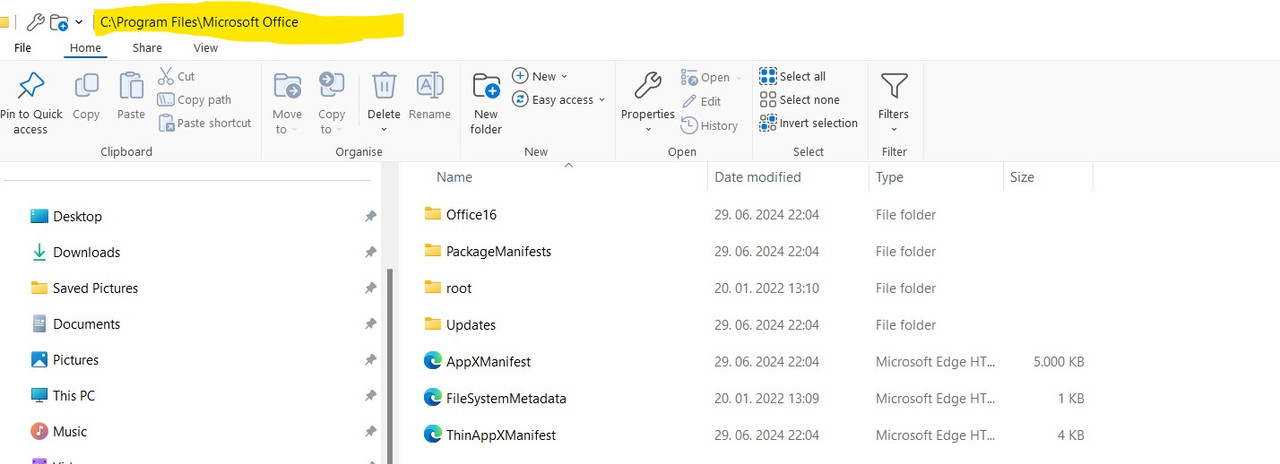Click the pin icon next to Desktop
Screen dimensions: 1280x464
(370, 216)
